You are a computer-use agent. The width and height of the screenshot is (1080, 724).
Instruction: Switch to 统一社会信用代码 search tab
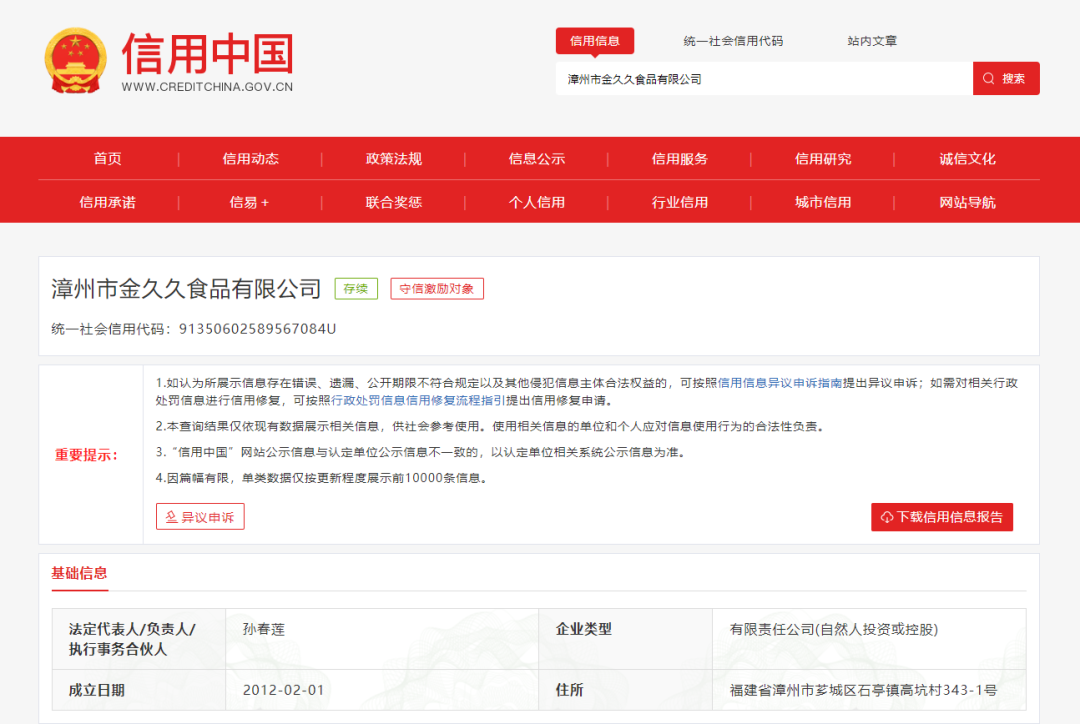click(x=733, y=41)
